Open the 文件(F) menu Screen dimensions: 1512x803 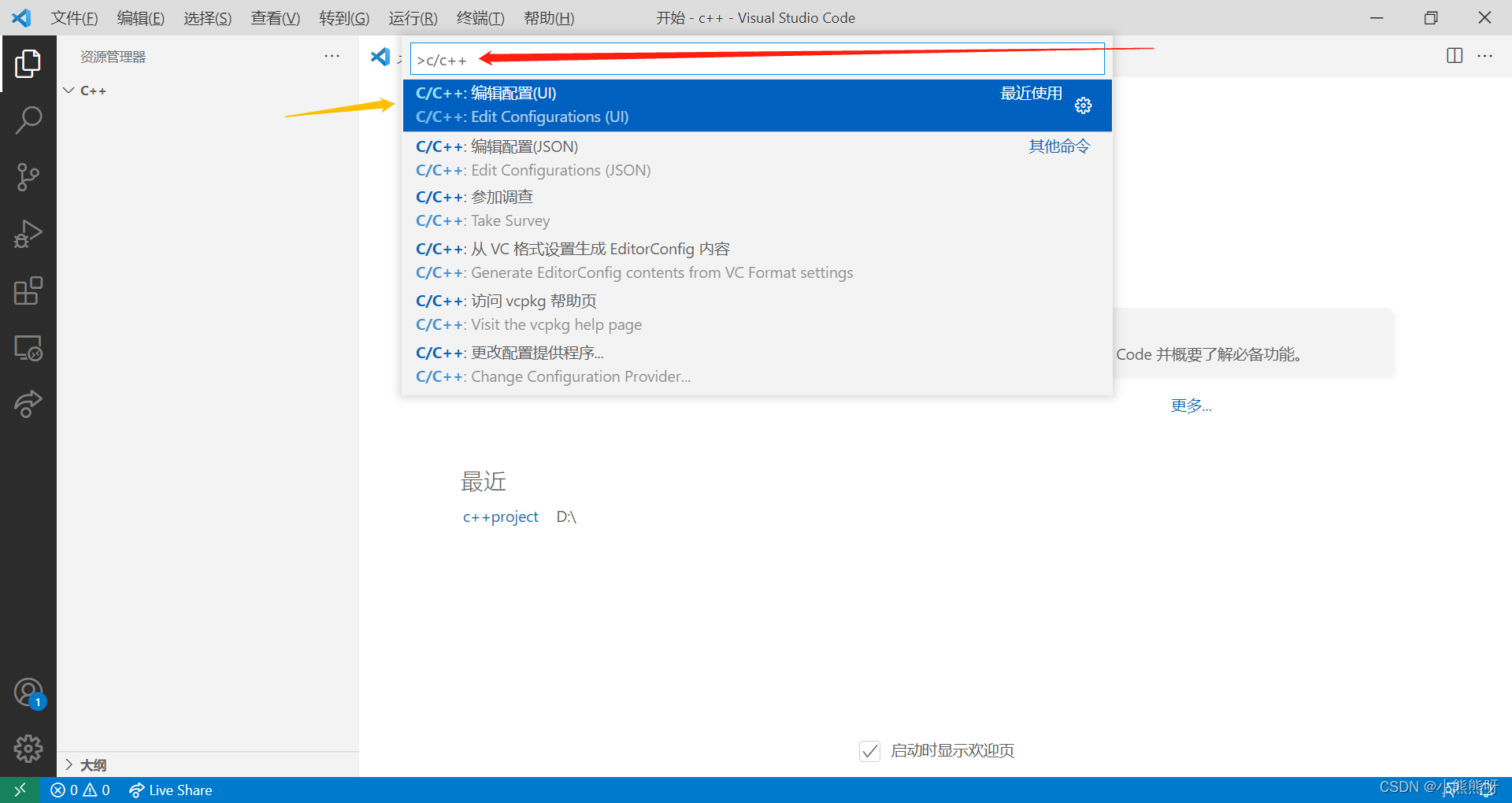point(74,17)
